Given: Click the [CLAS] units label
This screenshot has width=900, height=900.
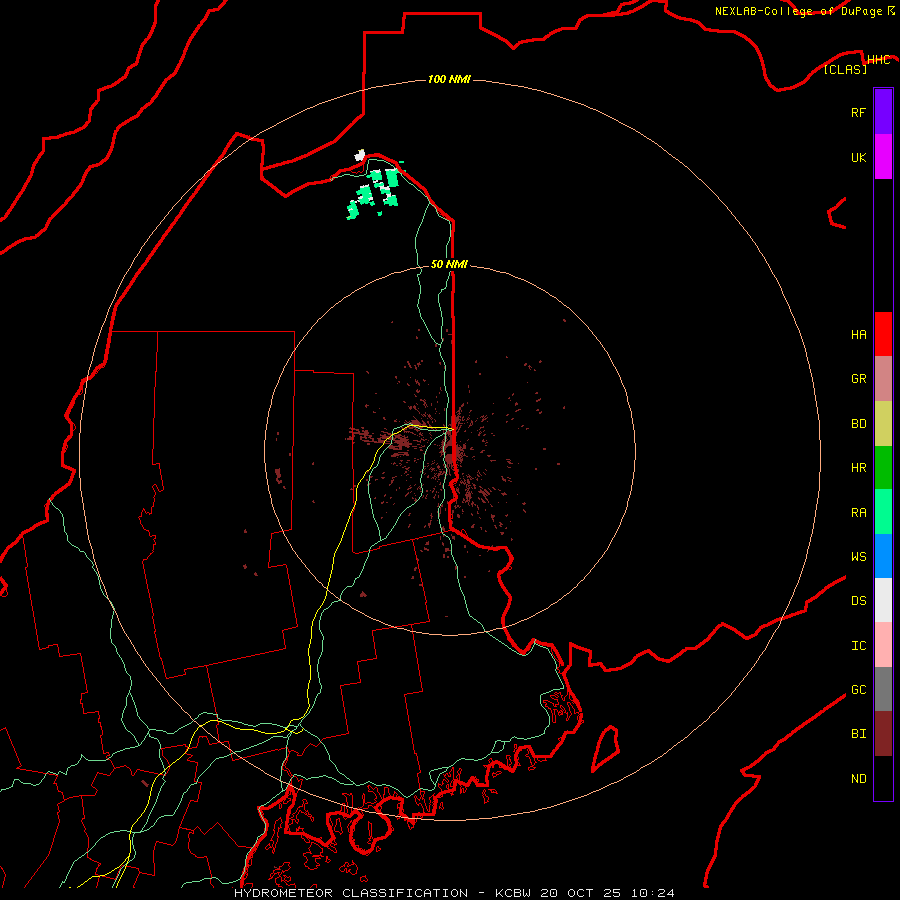Looking at the screenshot, I should point(845,70).
